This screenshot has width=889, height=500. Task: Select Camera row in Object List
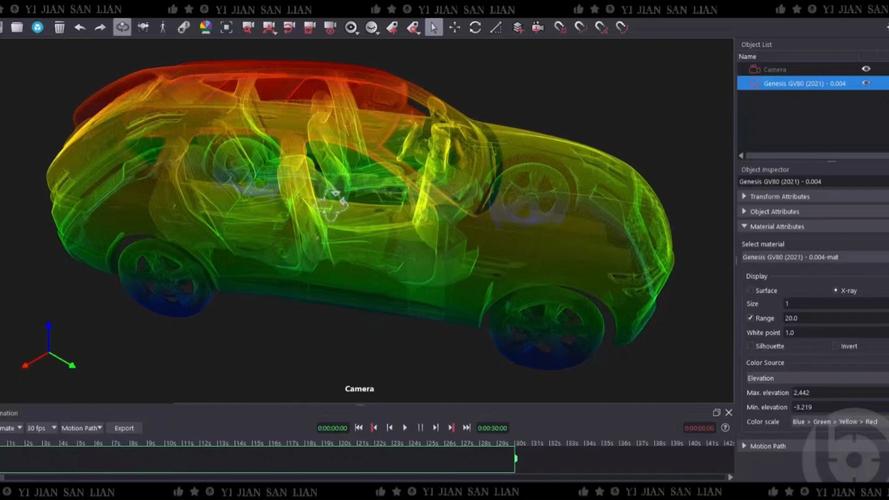(813, 69)
